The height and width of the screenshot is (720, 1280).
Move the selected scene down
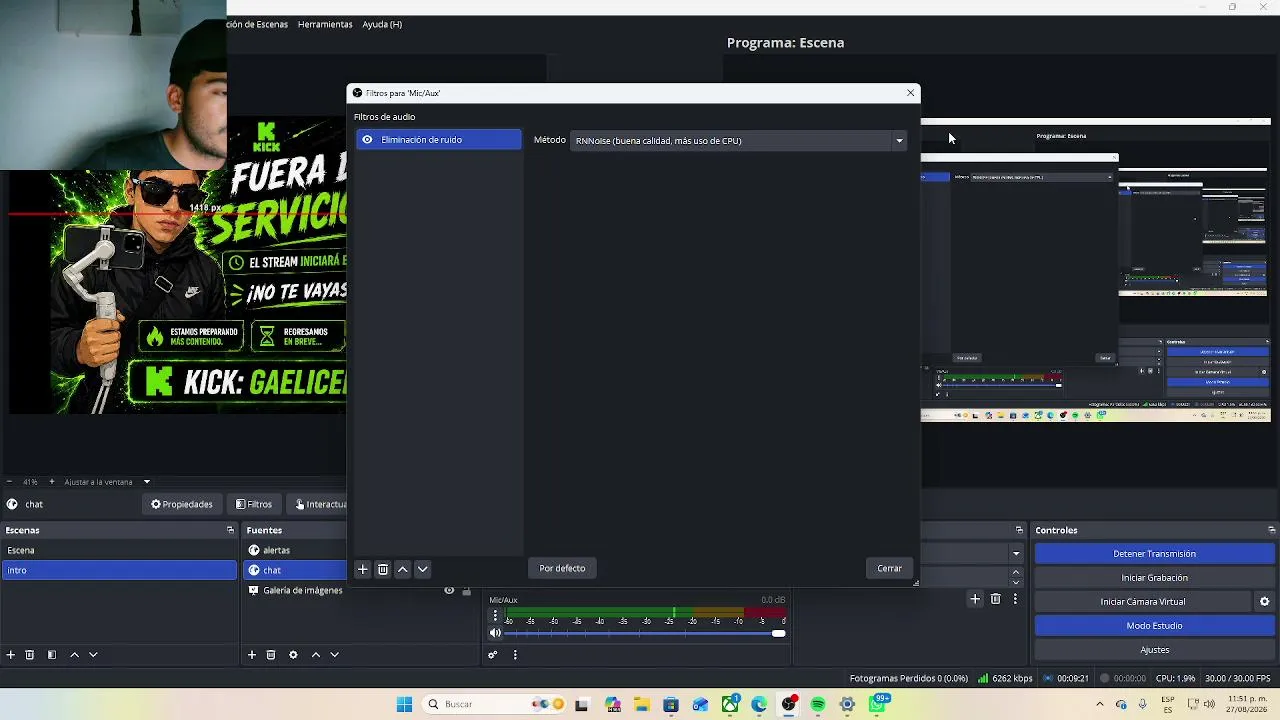[93, 655]
